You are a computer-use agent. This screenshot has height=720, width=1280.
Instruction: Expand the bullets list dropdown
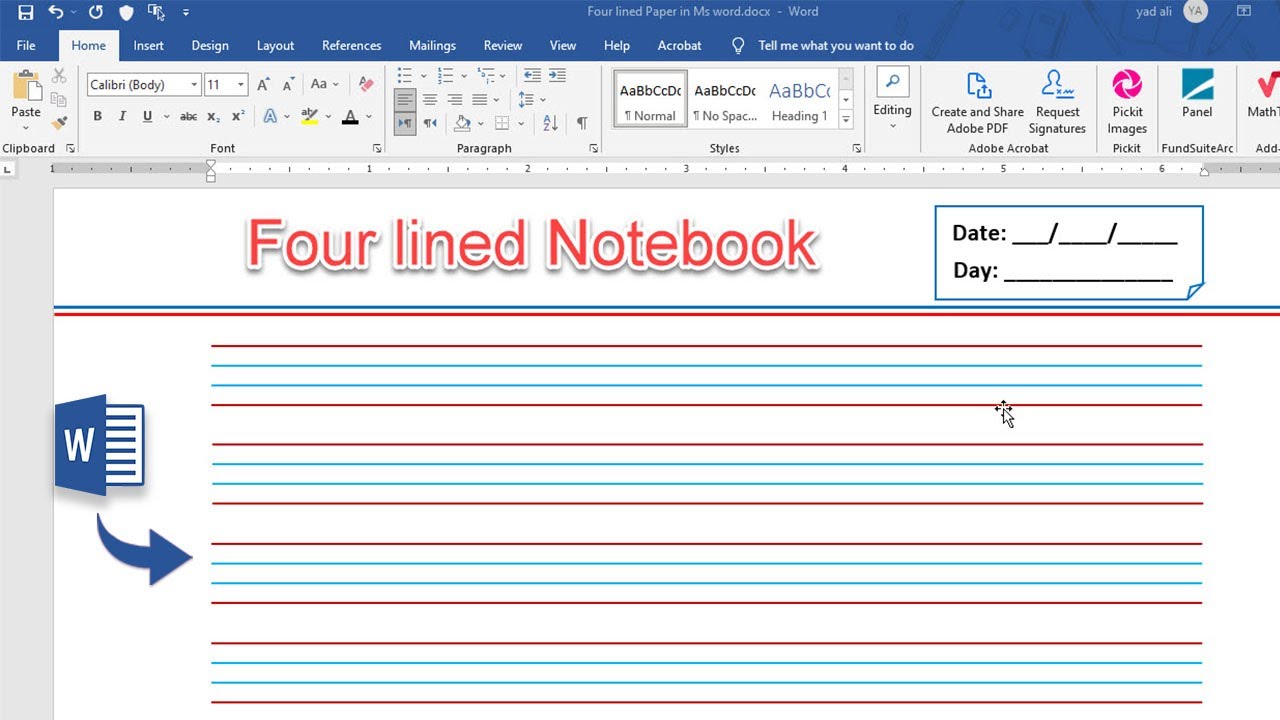point(423,75)
